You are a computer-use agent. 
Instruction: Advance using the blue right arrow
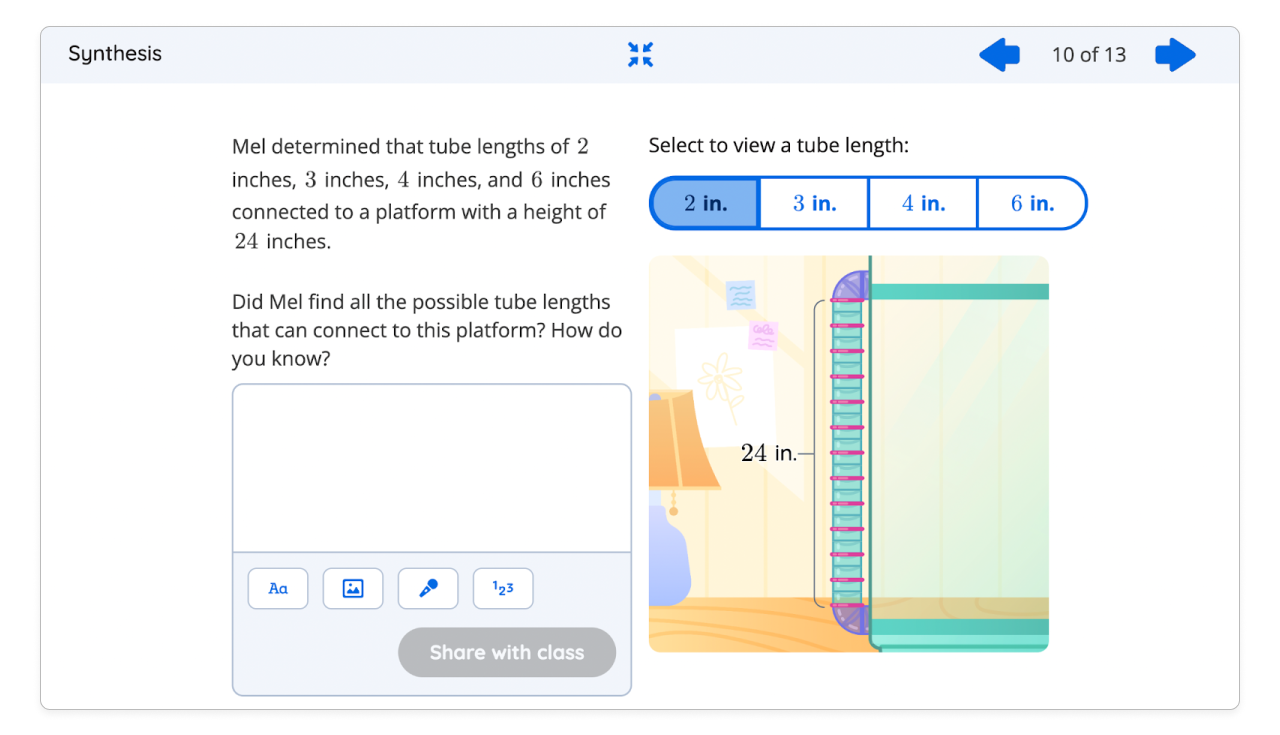[x=1175, y=55]
